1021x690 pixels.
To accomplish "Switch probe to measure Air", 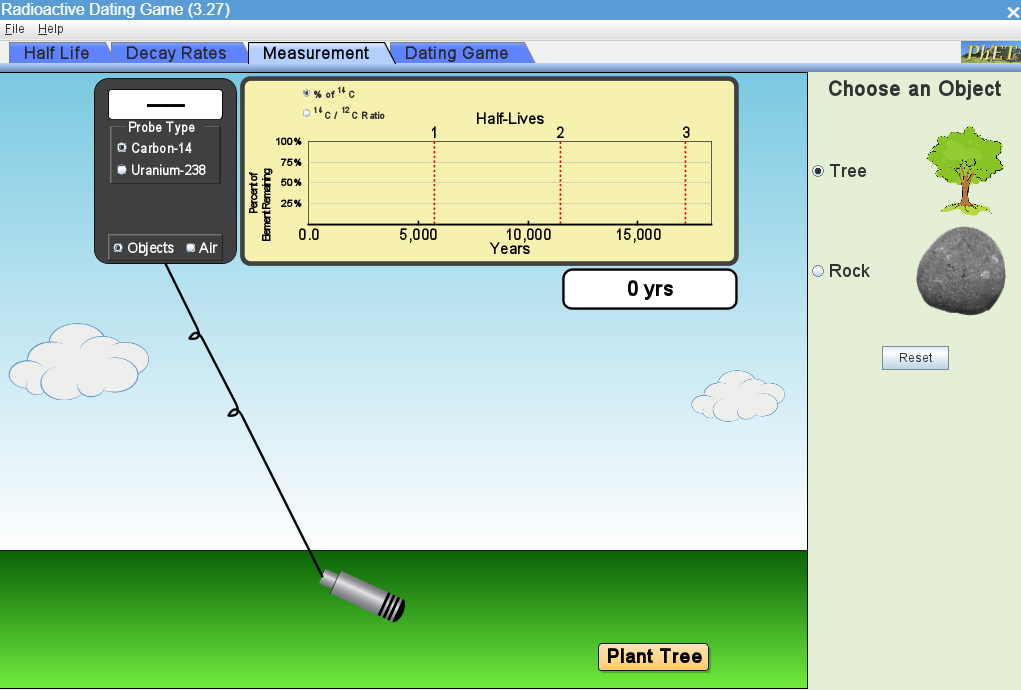I will point(191,248).
